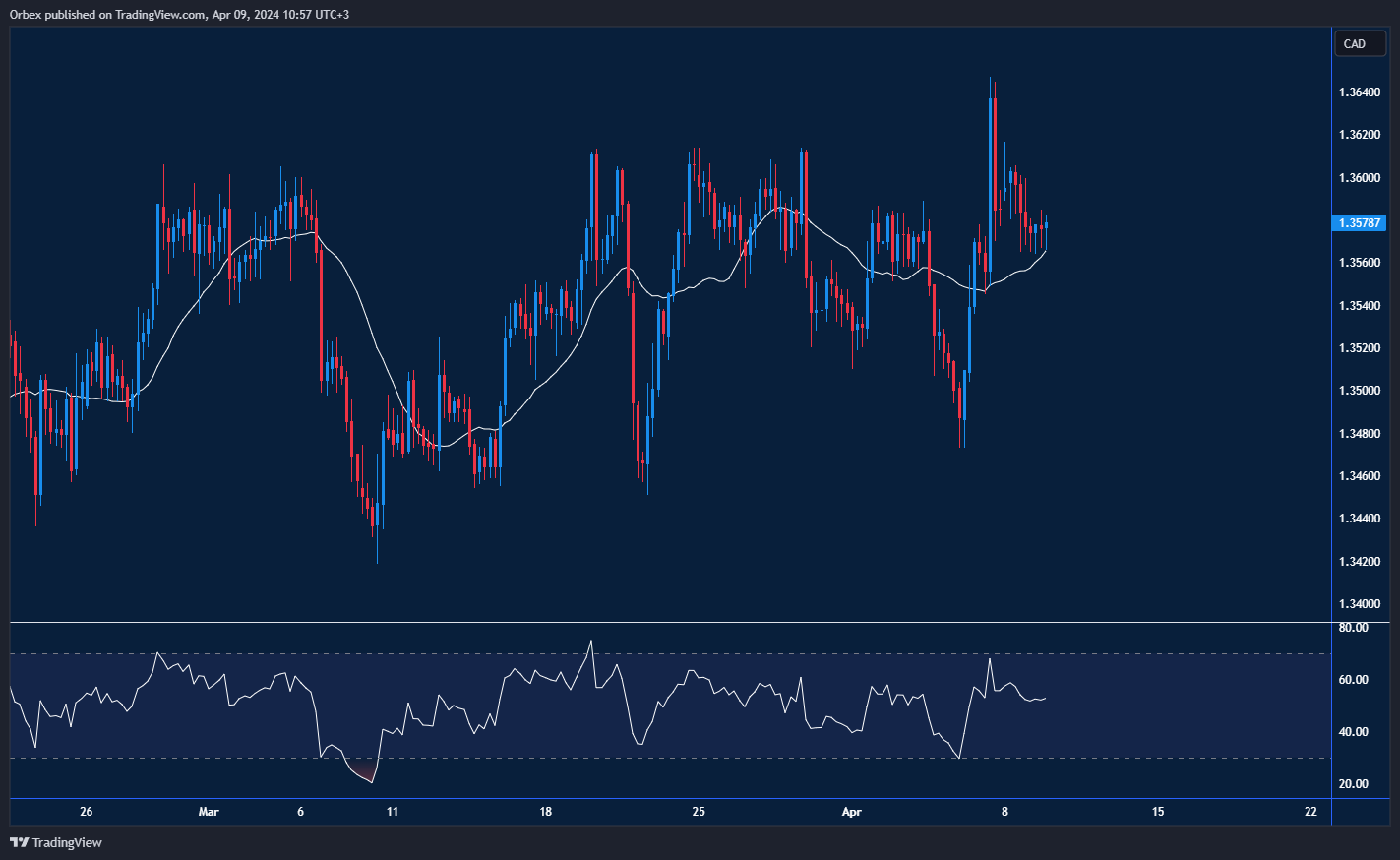The image size is (1400, 860).
Task: Click the 60.00 RSI scale label
Action: pos(1353,680)
